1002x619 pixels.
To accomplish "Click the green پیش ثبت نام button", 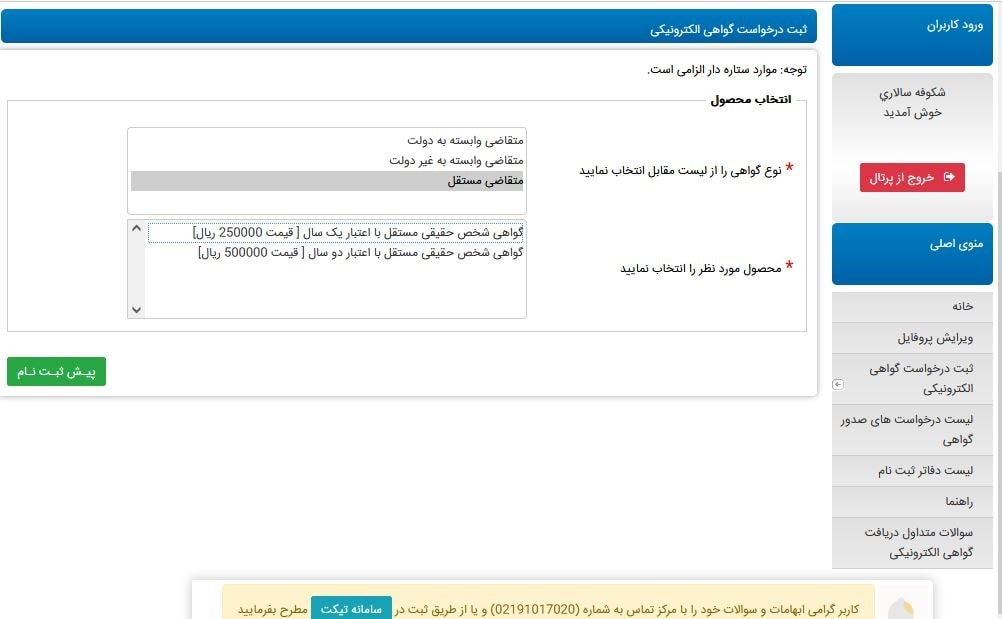I will [56, 372].
